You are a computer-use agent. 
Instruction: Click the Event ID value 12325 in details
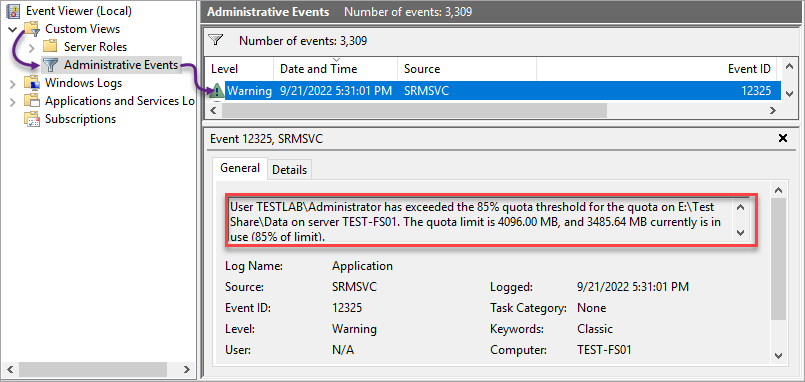tap(347, 308)
